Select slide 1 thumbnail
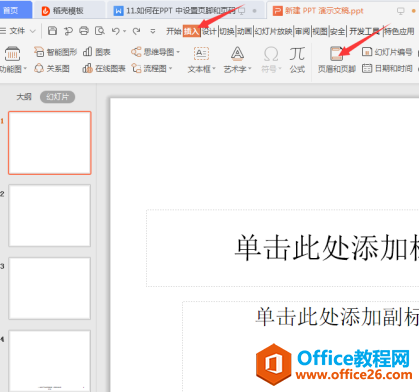Screen dimensions: 419x392 [50, 143]
